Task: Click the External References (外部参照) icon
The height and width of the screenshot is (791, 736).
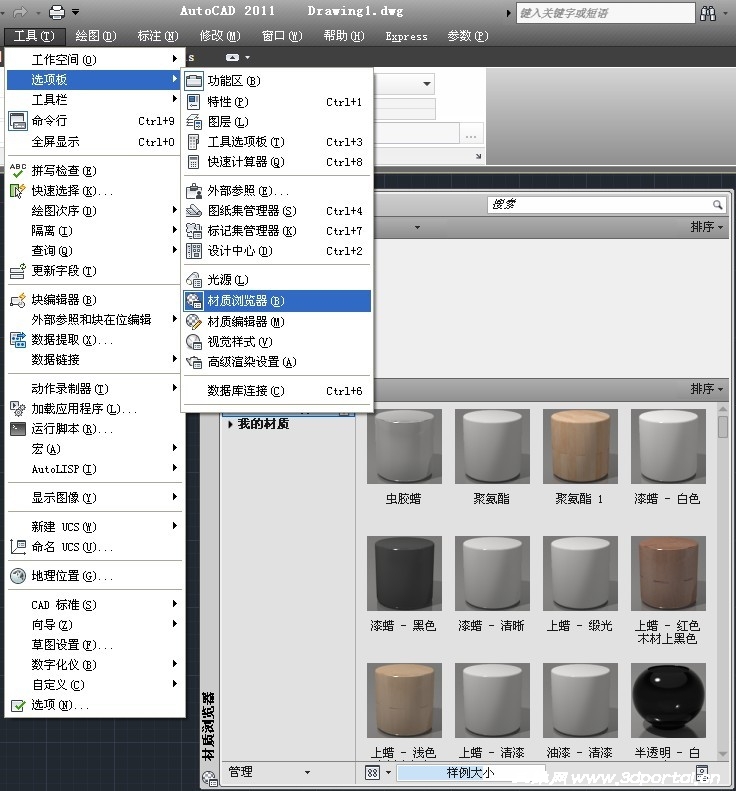Action: coord(194,191)
